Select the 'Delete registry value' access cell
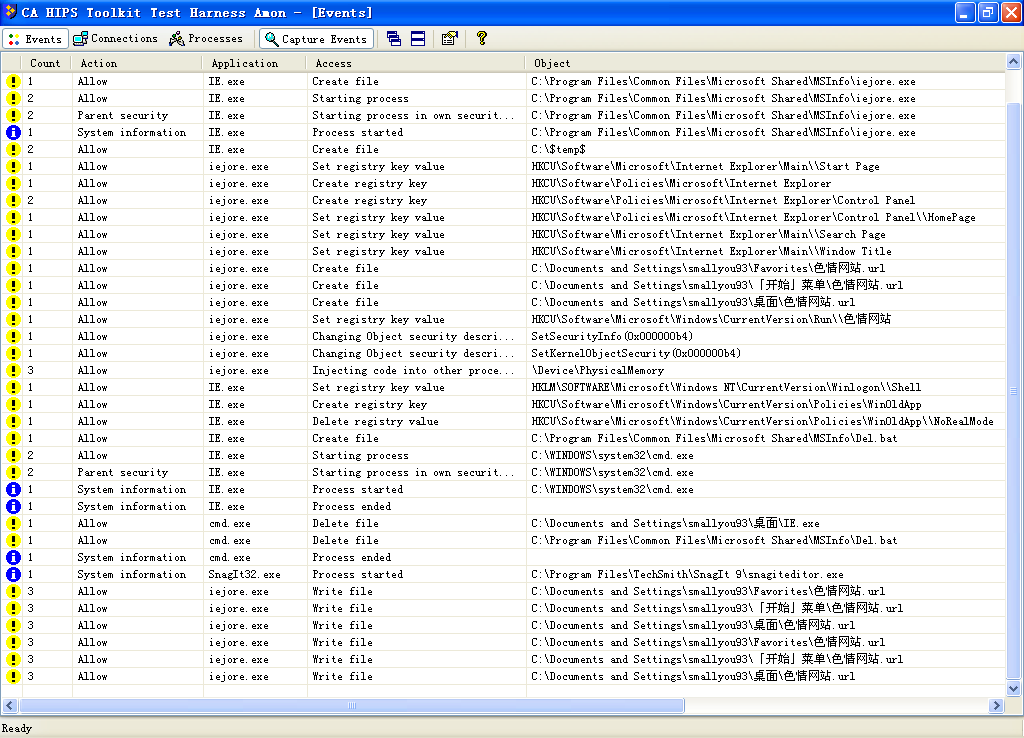The width and height of the screenshot is (1024, 738). click(375, 421)
